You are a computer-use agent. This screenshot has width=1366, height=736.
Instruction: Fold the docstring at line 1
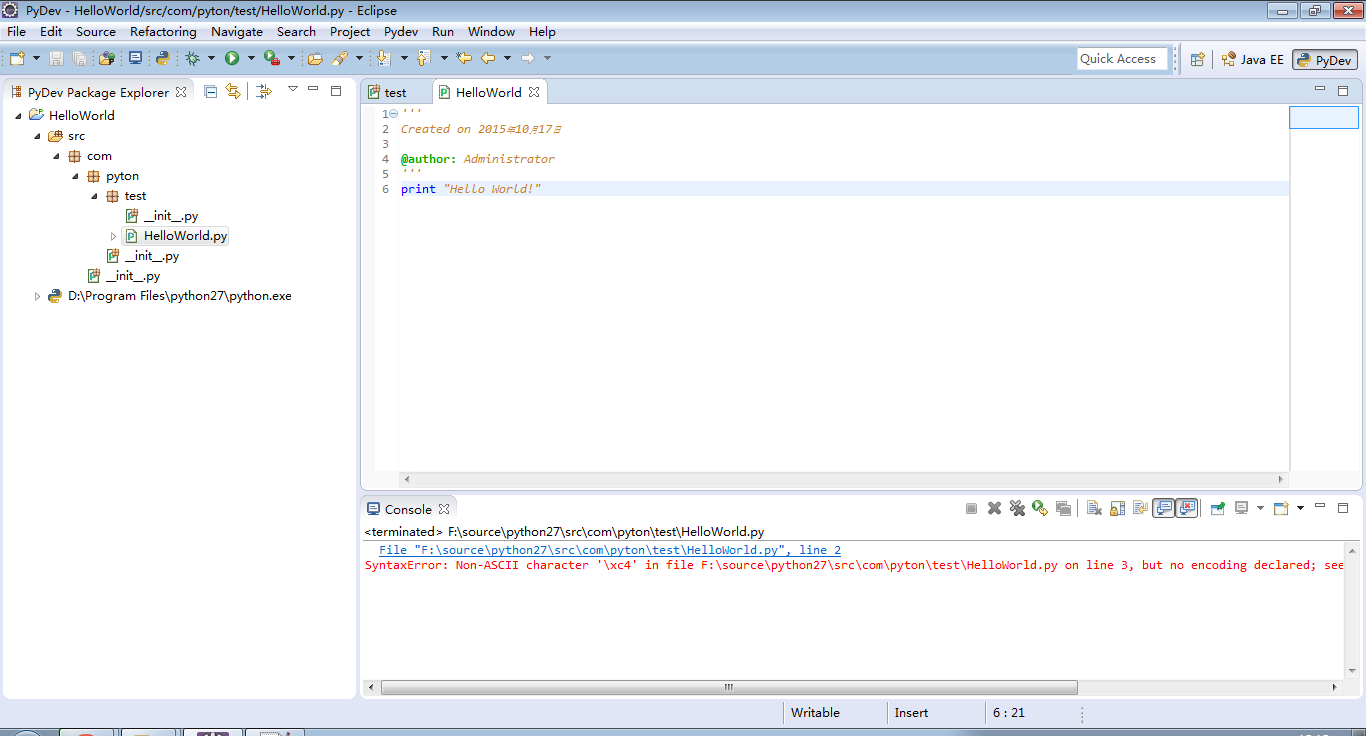click(393, 113)
